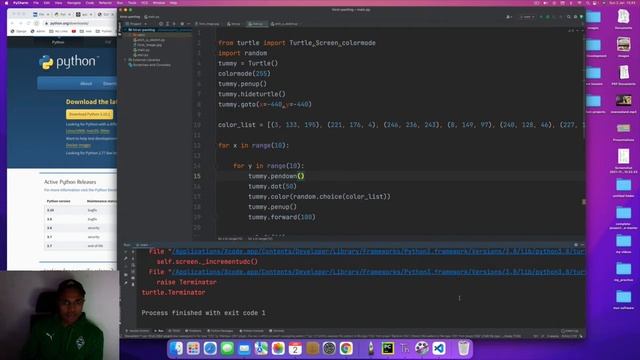Viewport: 640px width, 360px height.
Task: Open Visual Studio Code from the Dock
Action: [439, 349]
